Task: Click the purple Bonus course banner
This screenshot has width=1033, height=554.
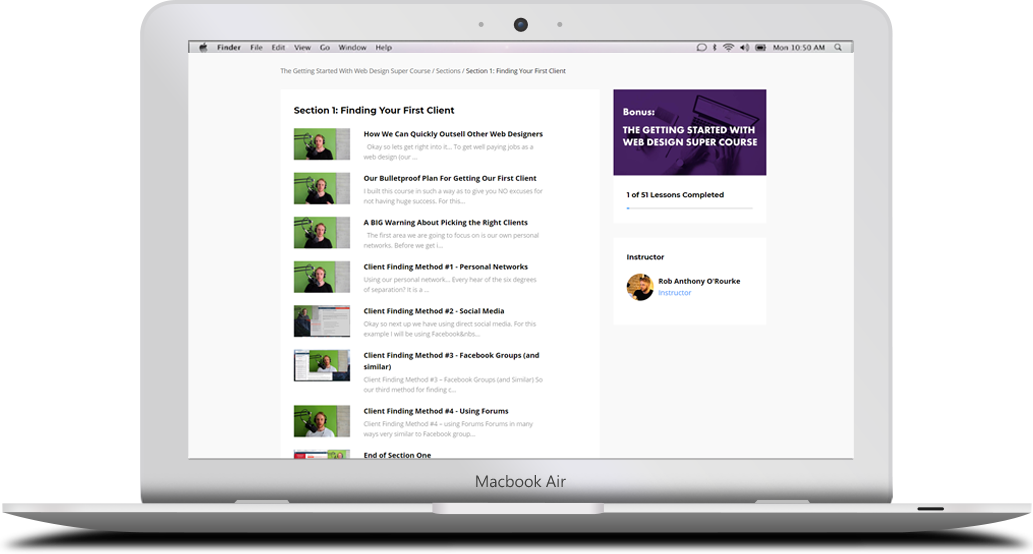Action: pyautogui.click(x=690, y=132)
